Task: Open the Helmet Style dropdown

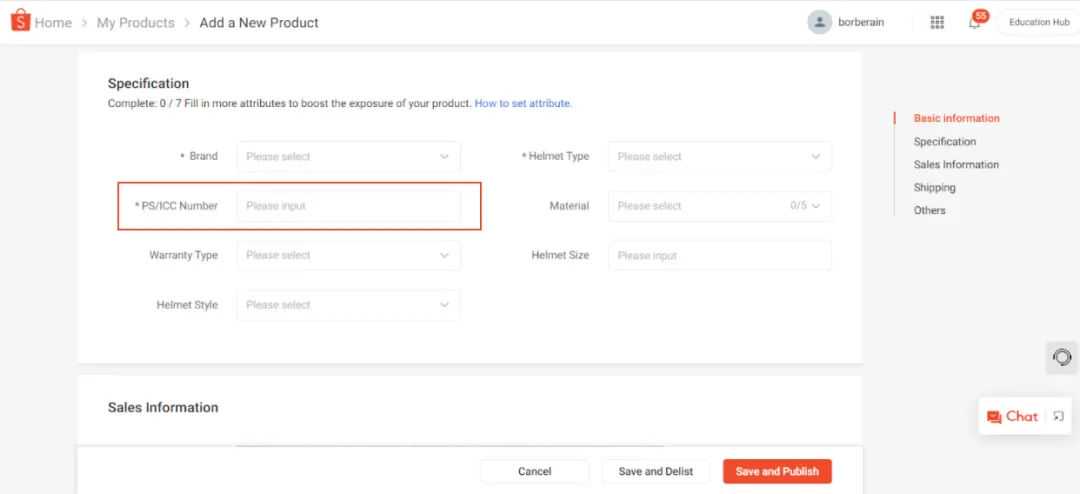Action: (349, 305)
